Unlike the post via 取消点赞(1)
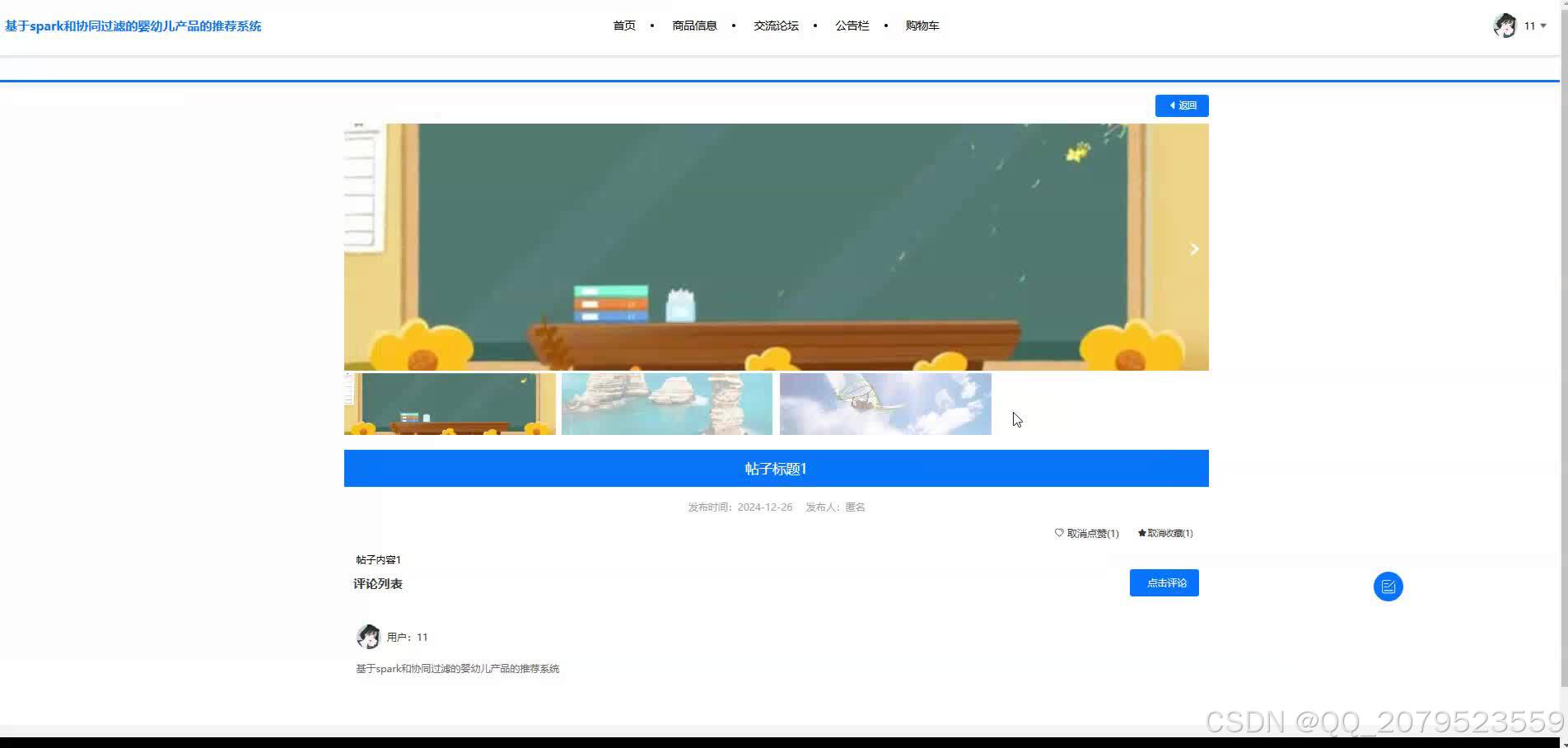This screenshot has width=1568, height=748. click(x=1089, y=533)
